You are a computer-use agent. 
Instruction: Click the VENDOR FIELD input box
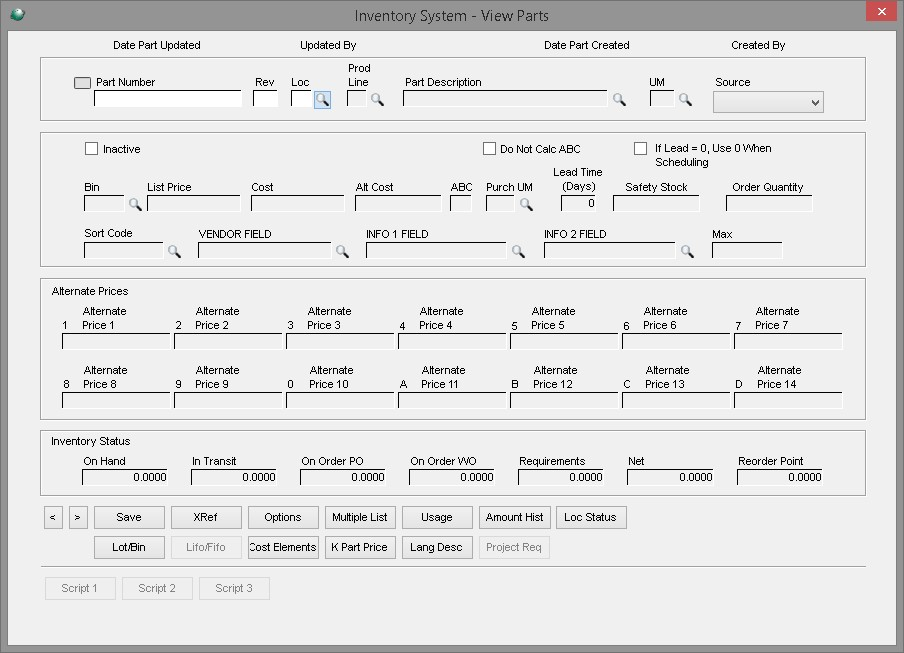[x=265, y=251]
